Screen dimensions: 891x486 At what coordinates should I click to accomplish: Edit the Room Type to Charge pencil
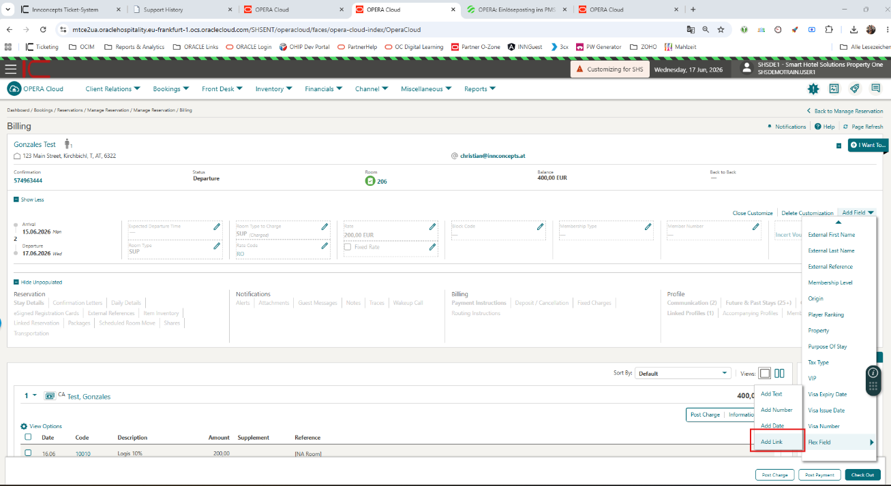(x=324, y=227)
